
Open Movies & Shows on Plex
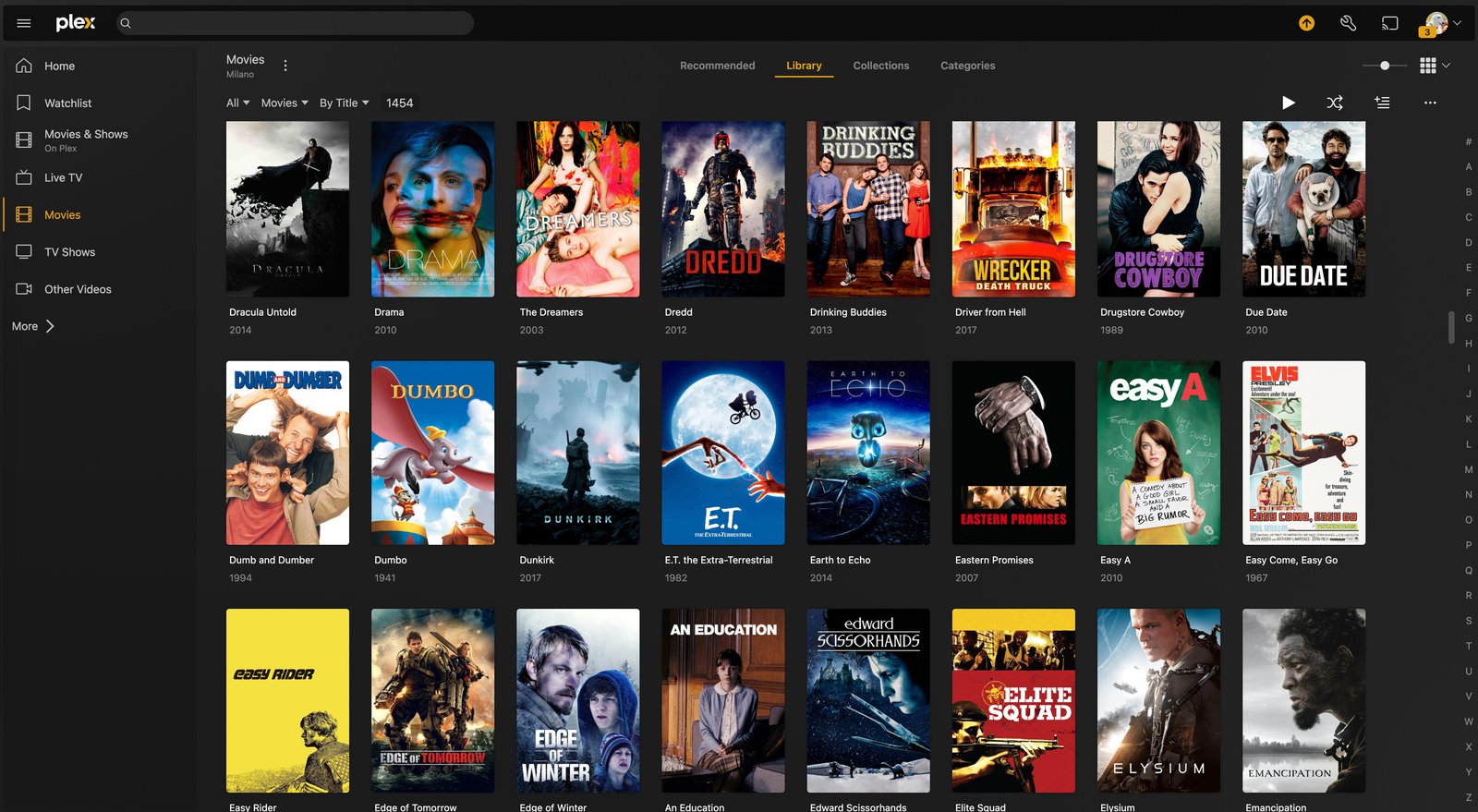(x=86, y=140)
